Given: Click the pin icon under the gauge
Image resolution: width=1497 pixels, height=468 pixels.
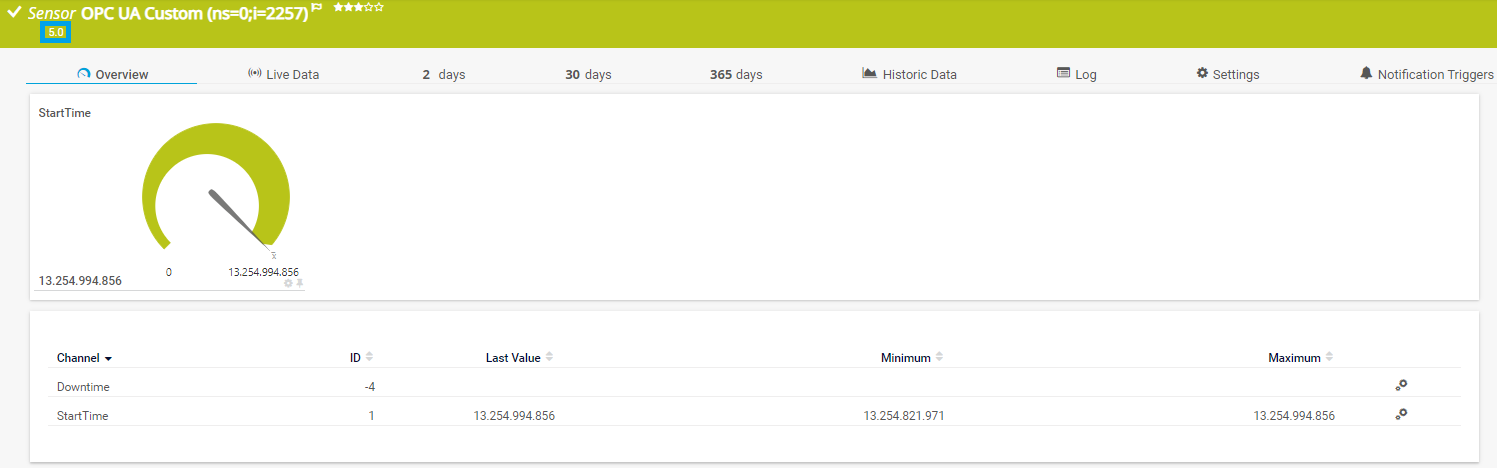Looking at the screenshot, I should [x=299, y=283].
